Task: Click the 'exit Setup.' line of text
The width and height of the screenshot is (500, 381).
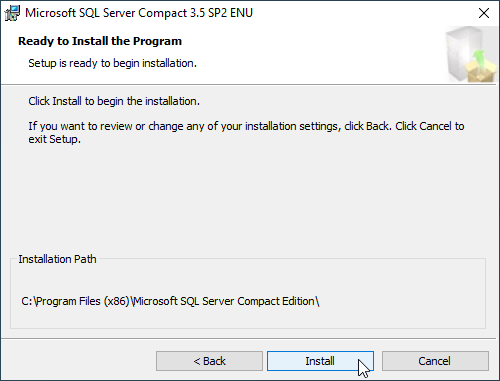Action: pyautogui.click(x=54, y=139)
